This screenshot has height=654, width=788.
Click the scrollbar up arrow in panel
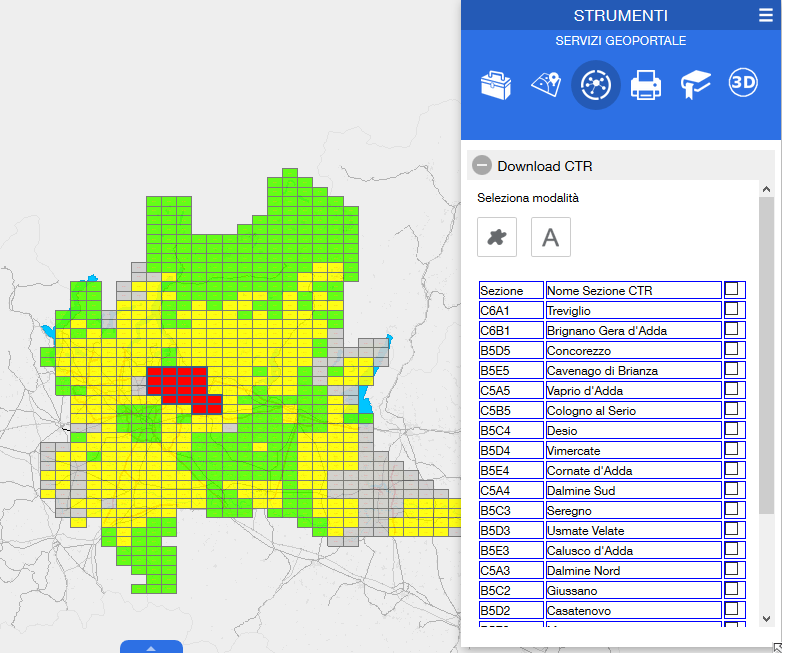click(766, 188)
